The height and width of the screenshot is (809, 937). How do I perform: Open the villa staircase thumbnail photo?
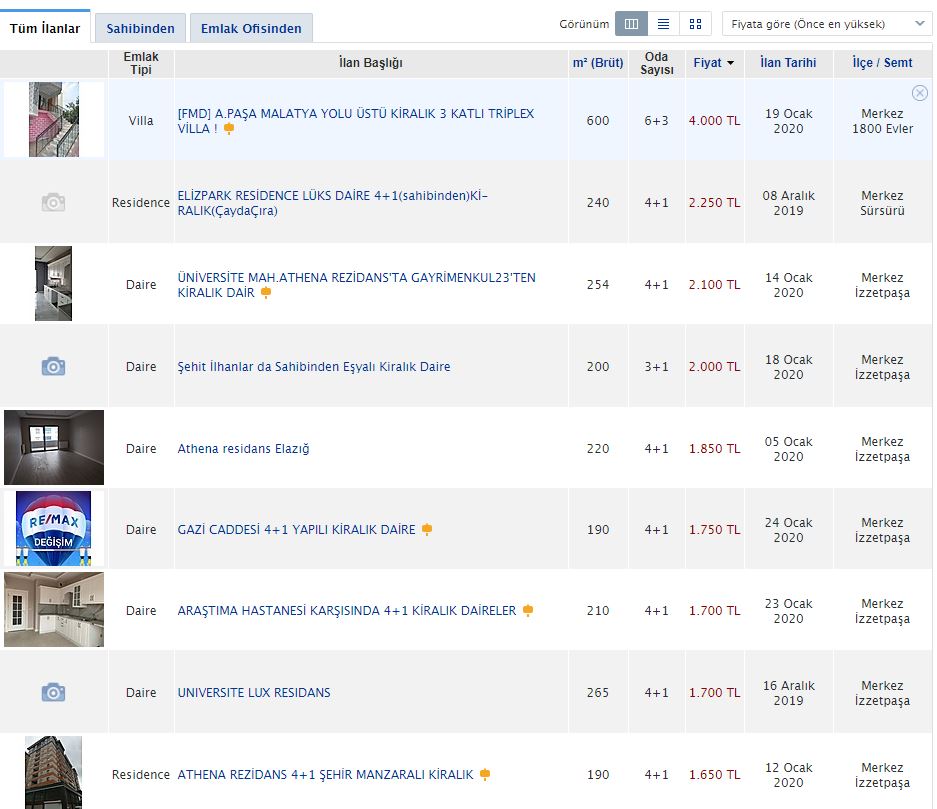(54, 120)
